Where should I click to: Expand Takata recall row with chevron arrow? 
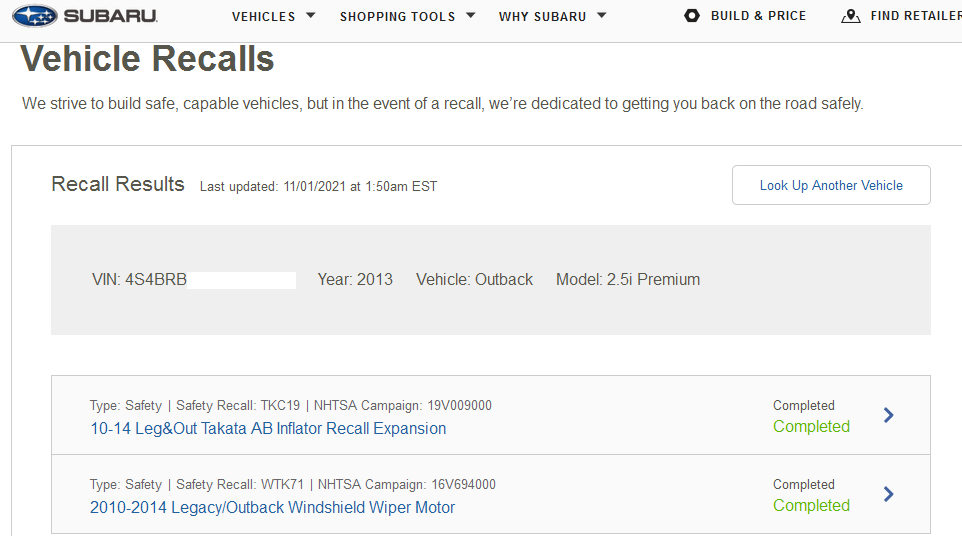889,415
